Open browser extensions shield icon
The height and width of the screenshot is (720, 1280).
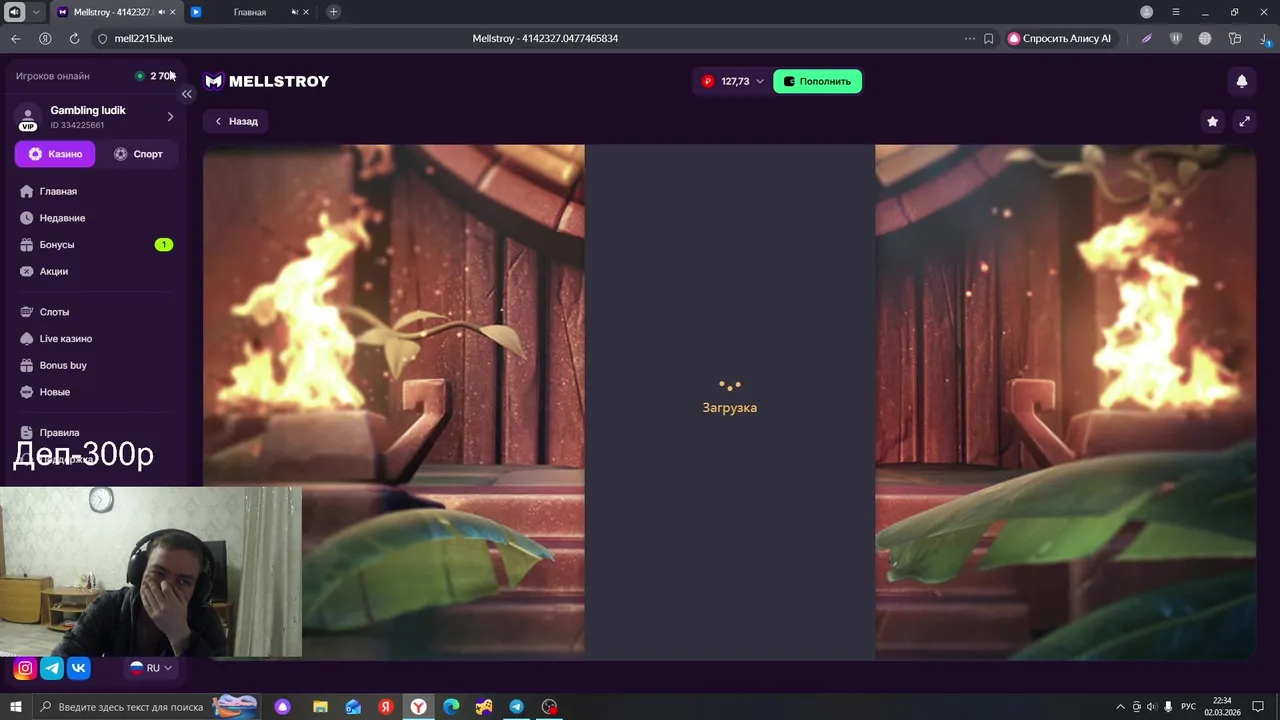pos(1176,38)
